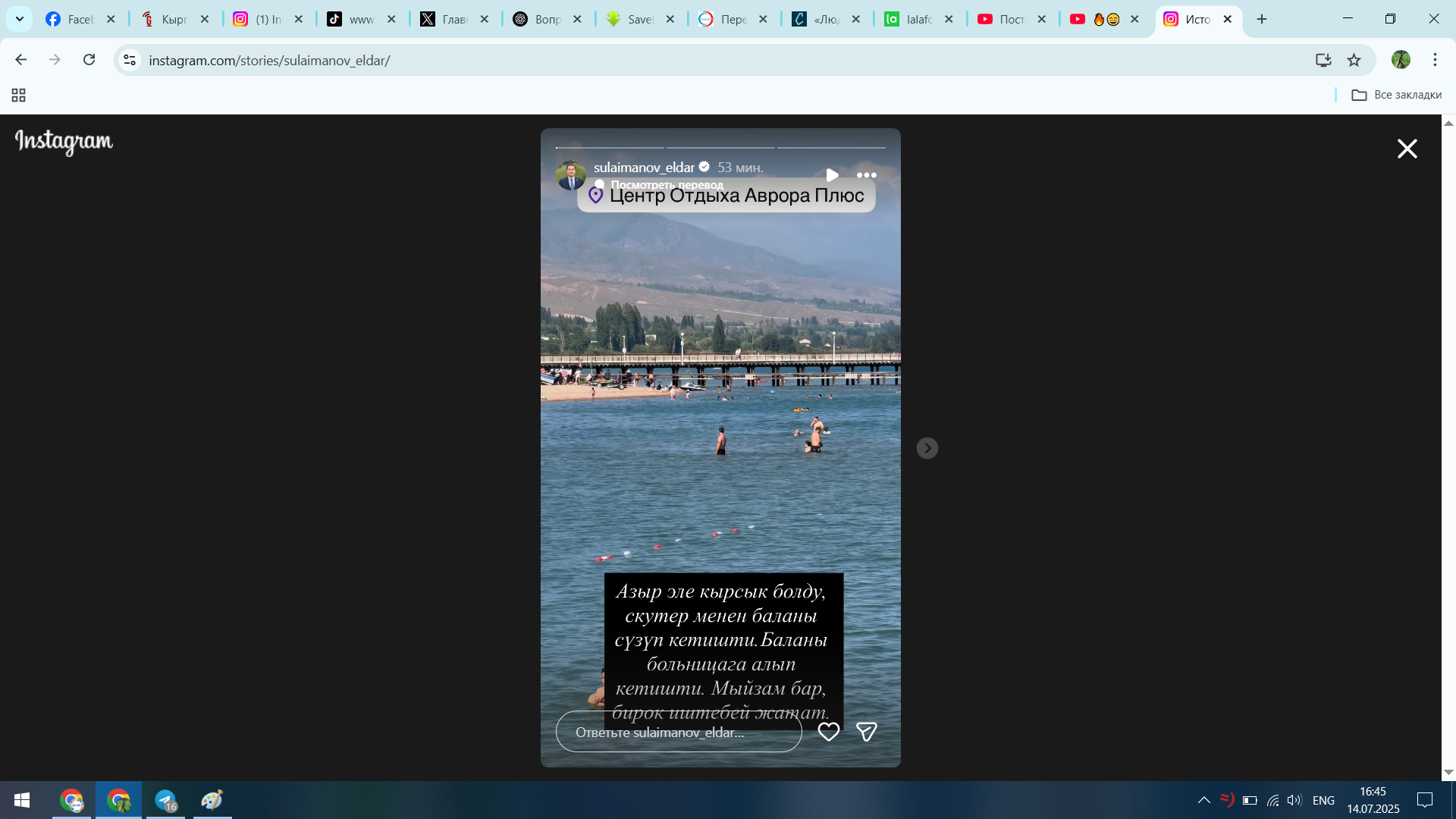Image resolution: width=1456 pixels, height=819 pixels.
Task: Click the install app icon in address bar
Action: pos(1323,60)
